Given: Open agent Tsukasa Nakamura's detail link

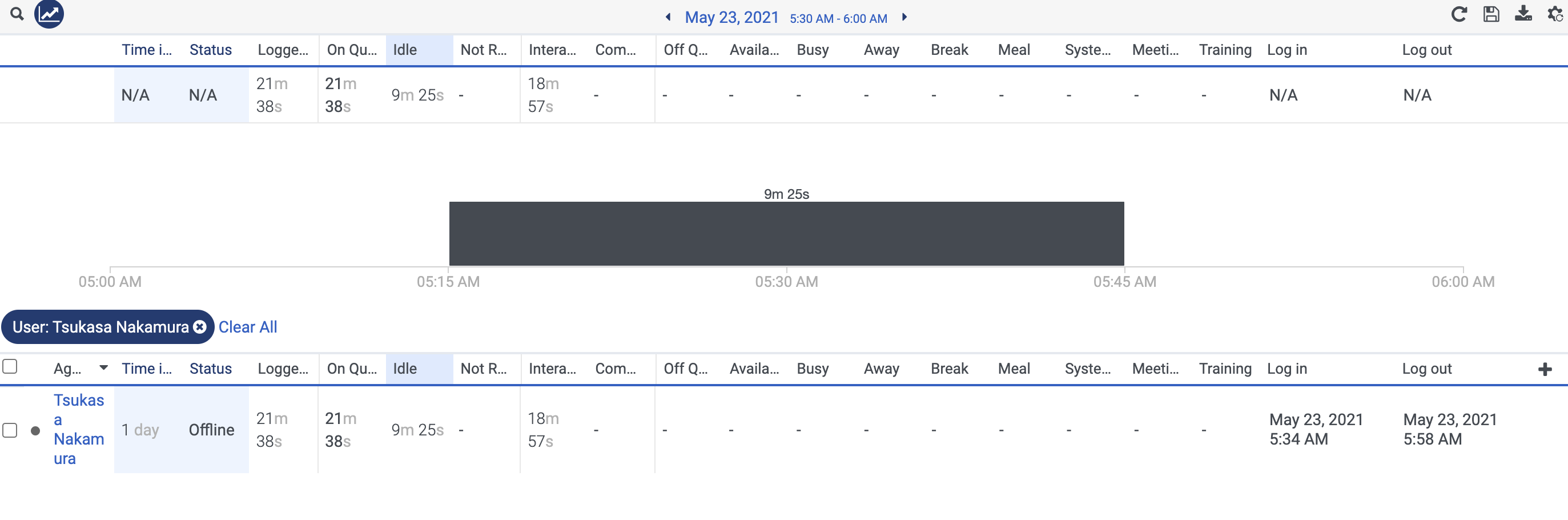Looking at the screenshot, I should 79,429.
